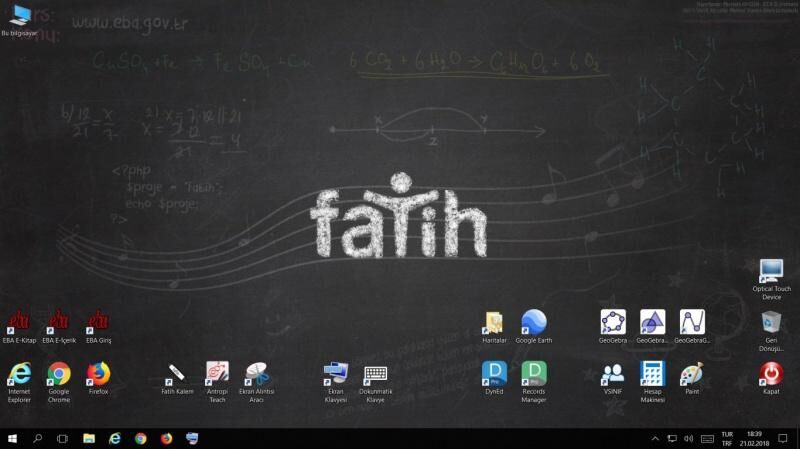Launch Internet Explorer from the taskbar

click(115, 438)
